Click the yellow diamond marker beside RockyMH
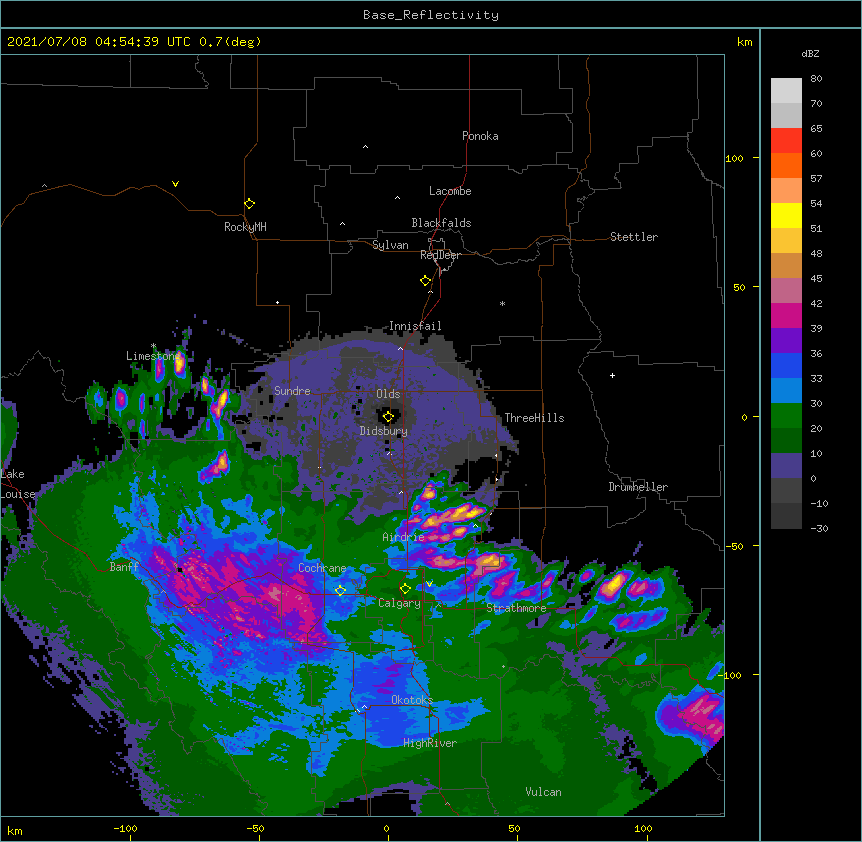The image size is (862, 842). (x=250, y=204)
